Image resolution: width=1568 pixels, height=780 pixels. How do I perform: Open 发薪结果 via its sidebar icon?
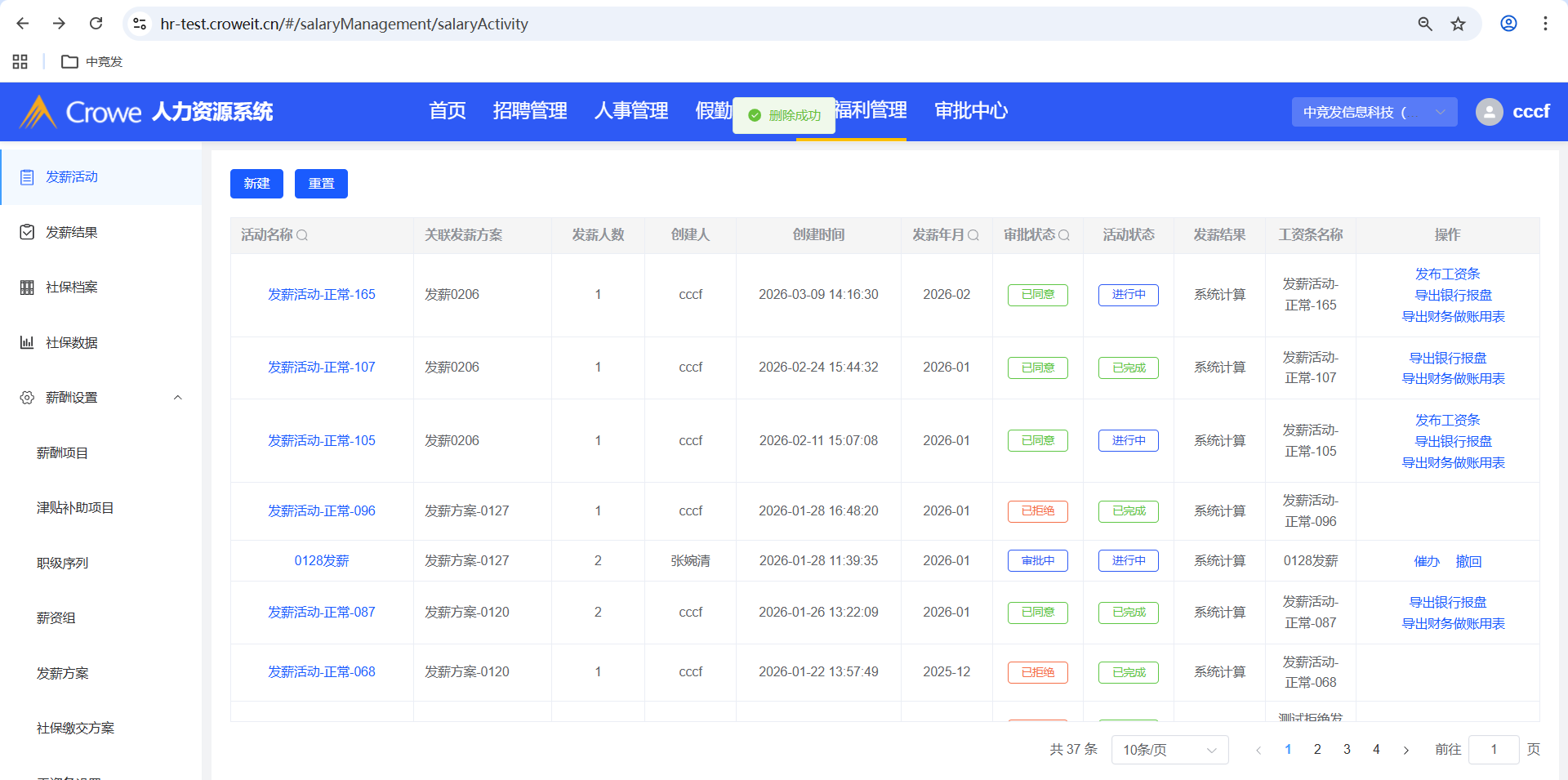click(27, 233)
